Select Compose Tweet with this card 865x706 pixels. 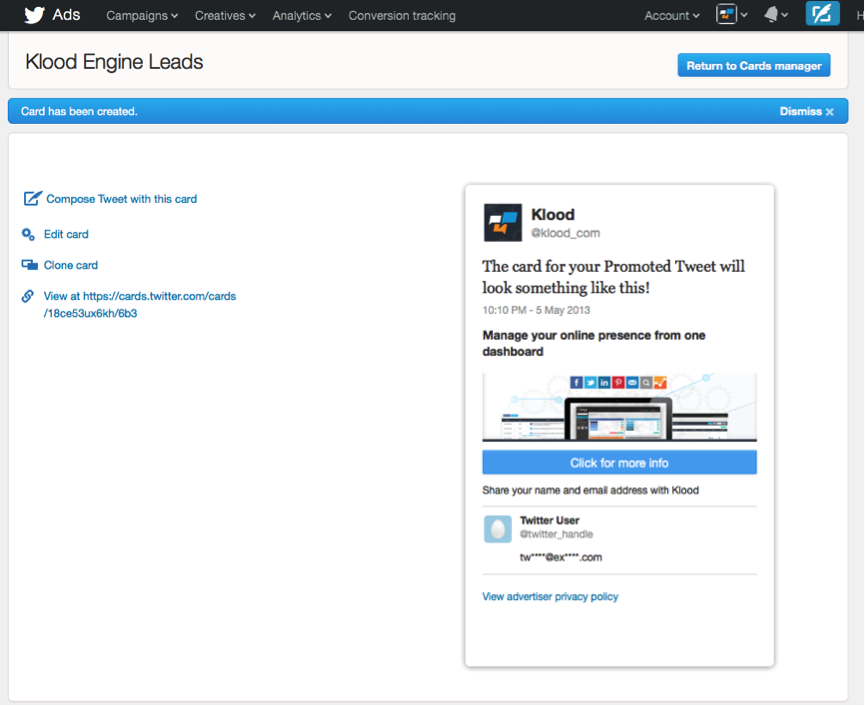coord(121,199)
